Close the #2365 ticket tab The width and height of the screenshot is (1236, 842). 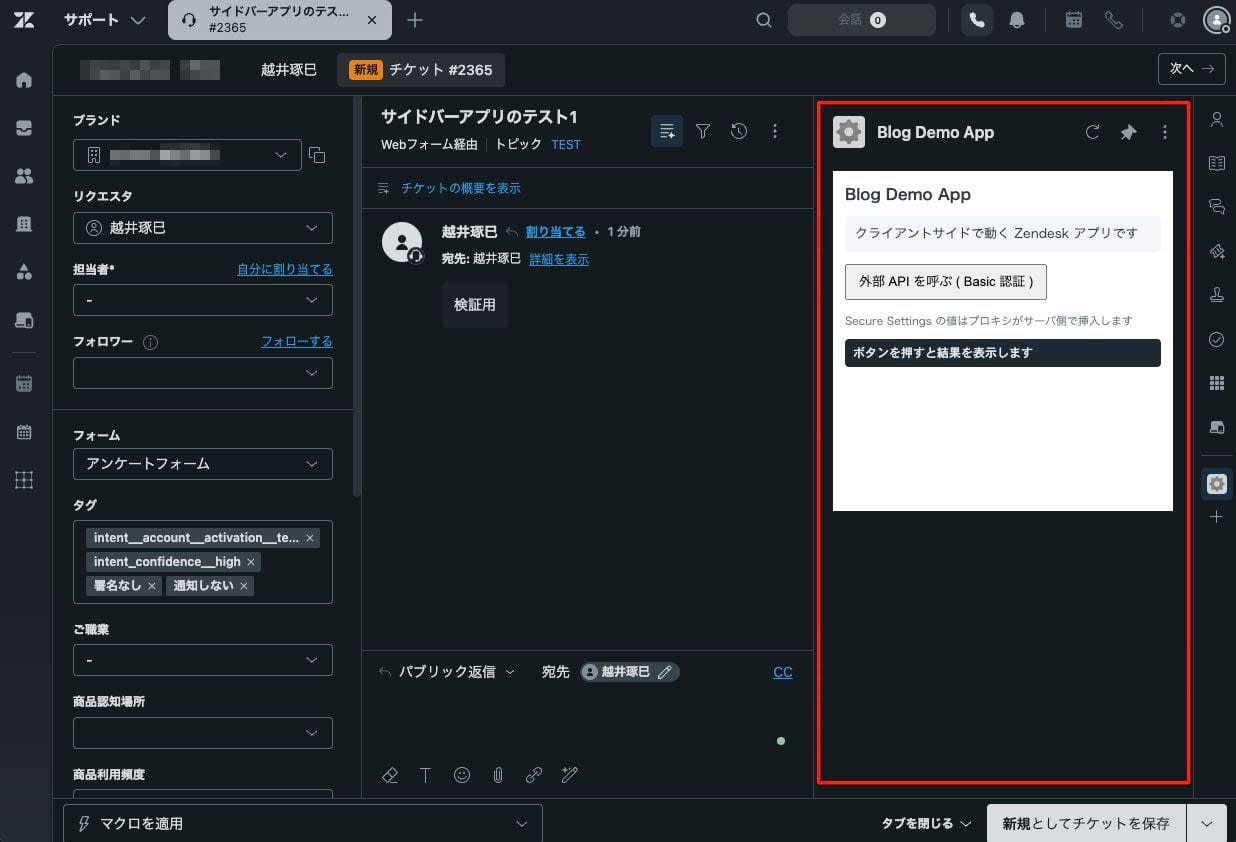click(x=372, y=20)
